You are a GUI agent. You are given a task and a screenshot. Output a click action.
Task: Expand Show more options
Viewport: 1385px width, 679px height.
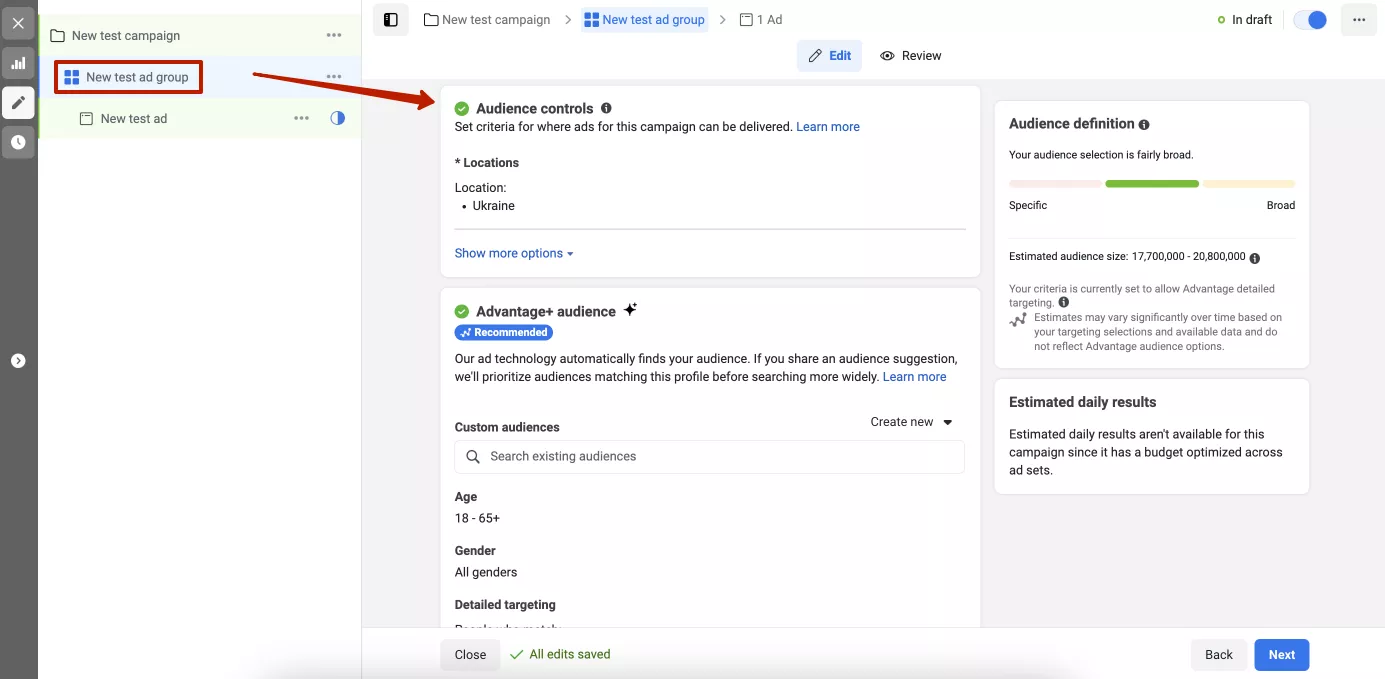514,253
